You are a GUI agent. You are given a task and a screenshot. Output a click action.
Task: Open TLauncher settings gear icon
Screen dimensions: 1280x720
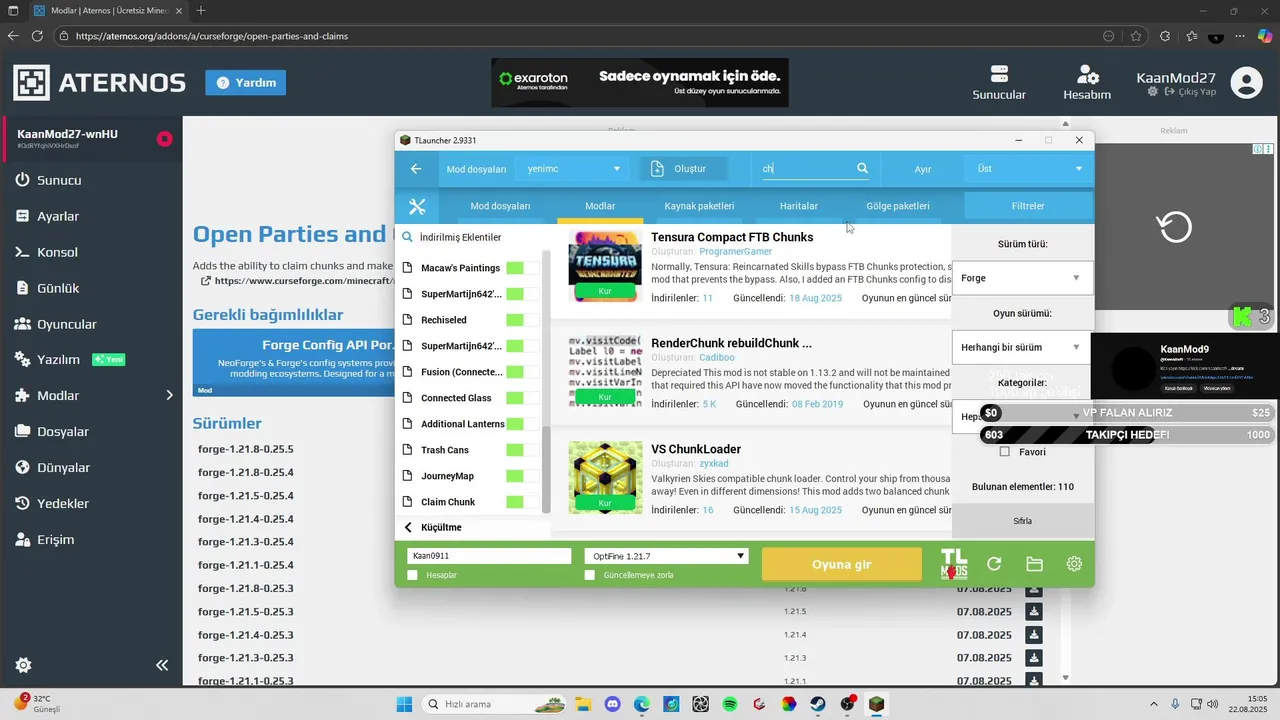(x=1074, y=564)
